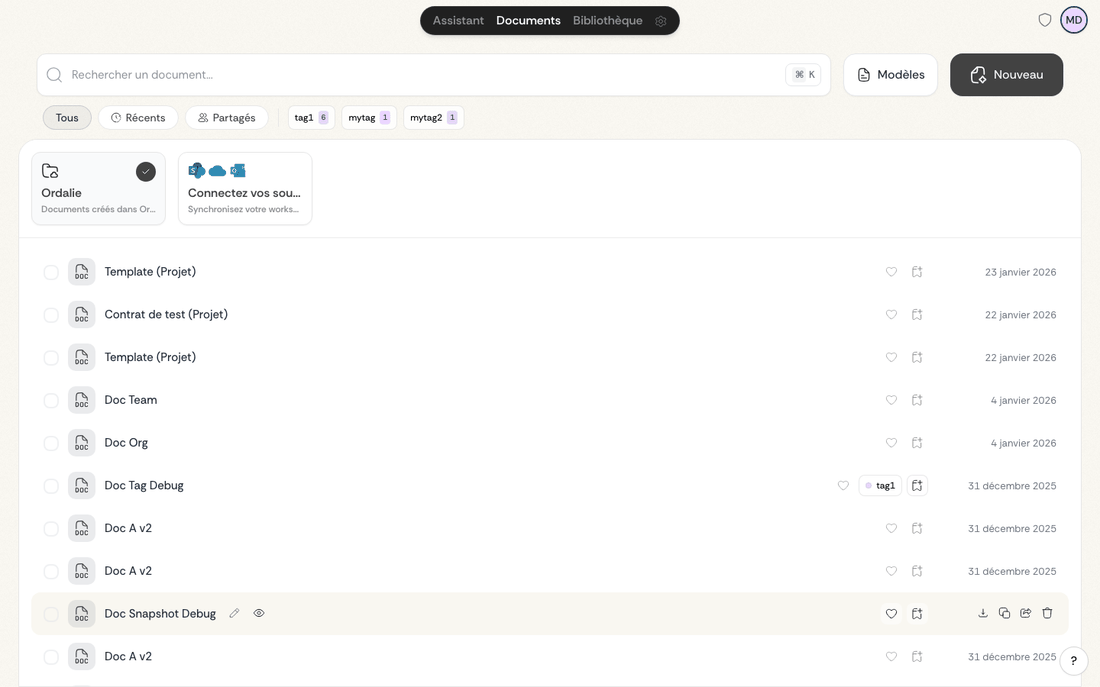Viewport: 1100px width, 687px height.
Task: Rename Doc Snapshot Debug via the pencil icon
Action: 234,614
